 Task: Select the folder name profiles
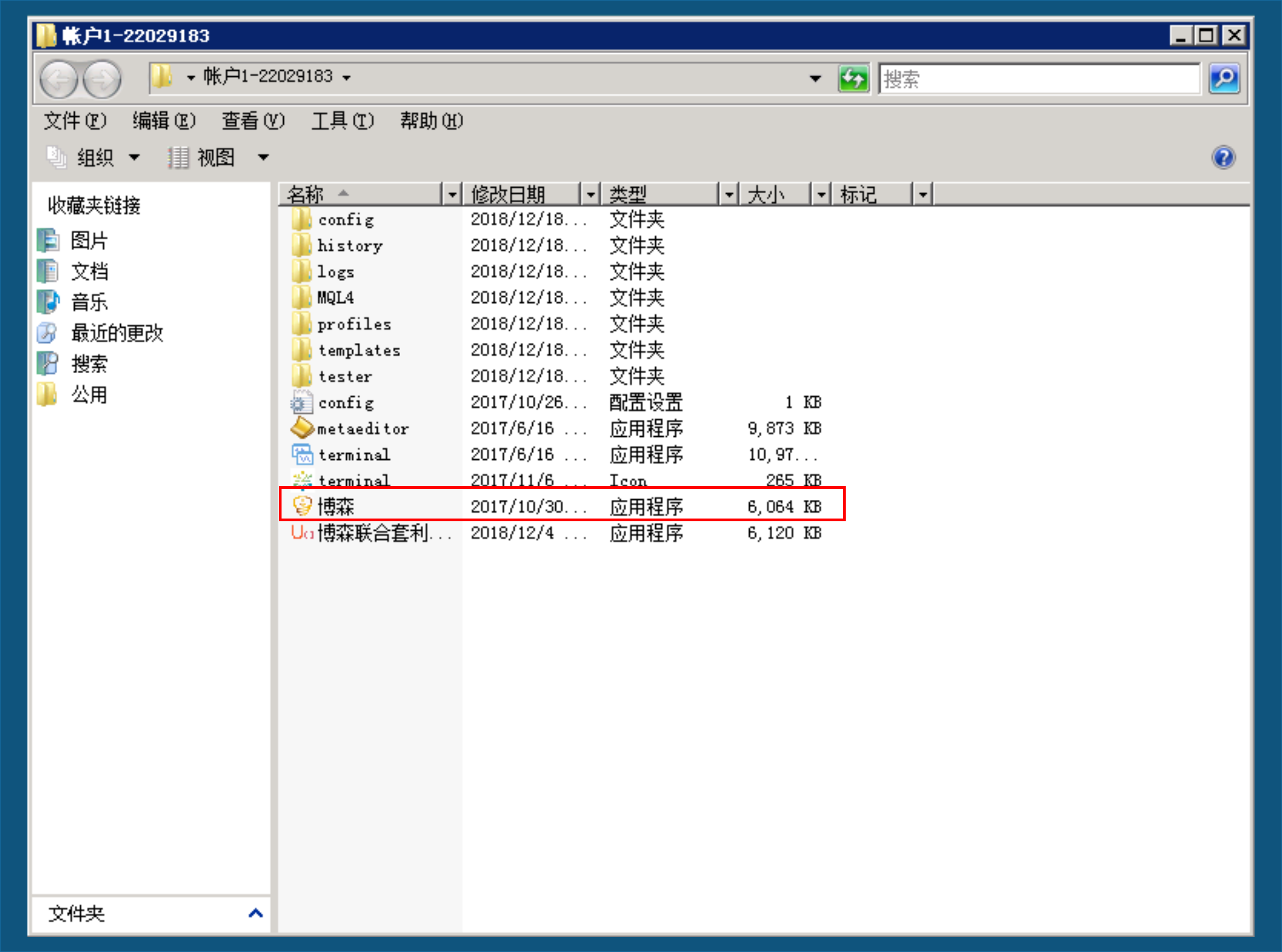pos(355,324)
